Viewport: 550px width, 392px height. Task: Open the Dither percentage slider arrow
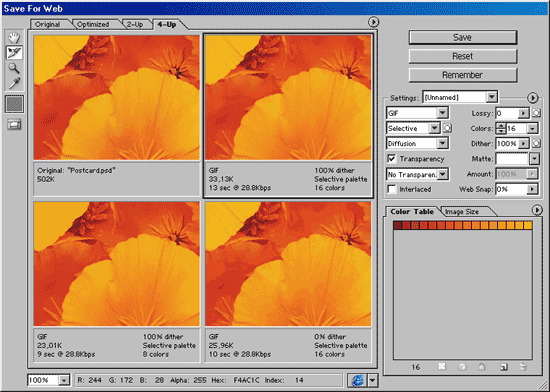pyautogui.click(x=523, y=143)
